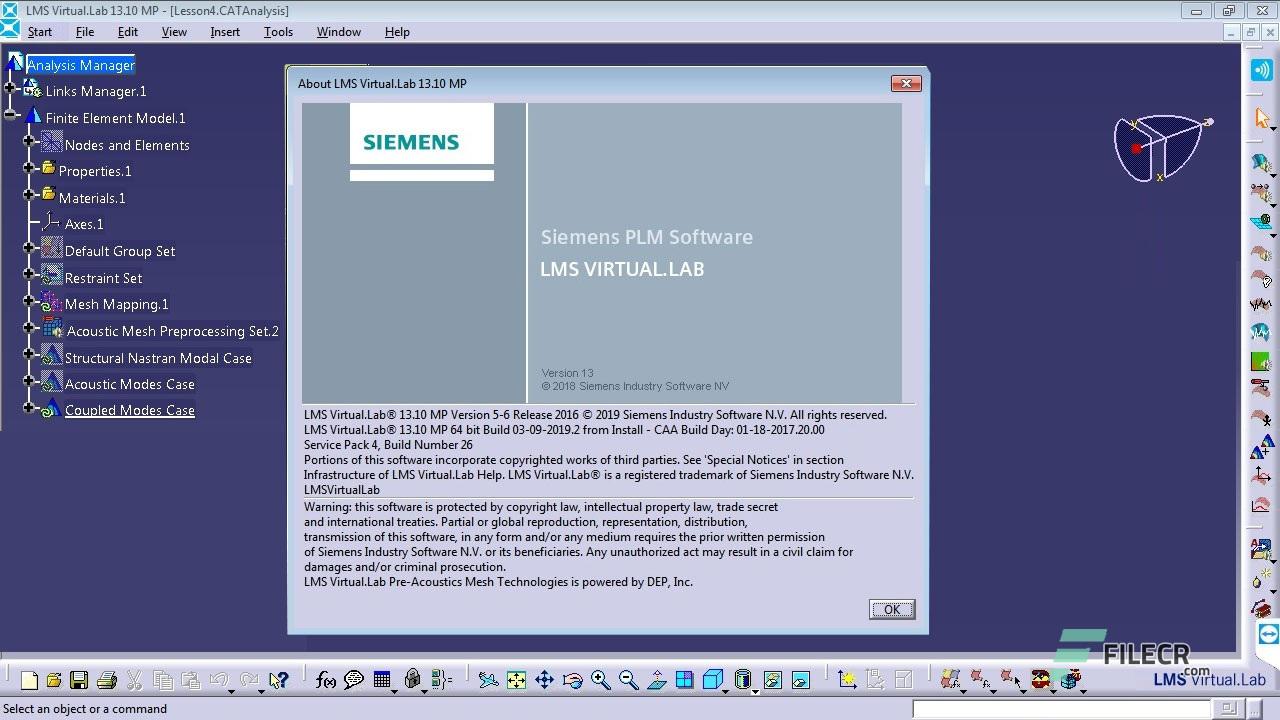This screenshot has height=720, width=1280.
Task: Click the orange Select arrow tool
Action: pyautogui.click(x=1262, y=119)
